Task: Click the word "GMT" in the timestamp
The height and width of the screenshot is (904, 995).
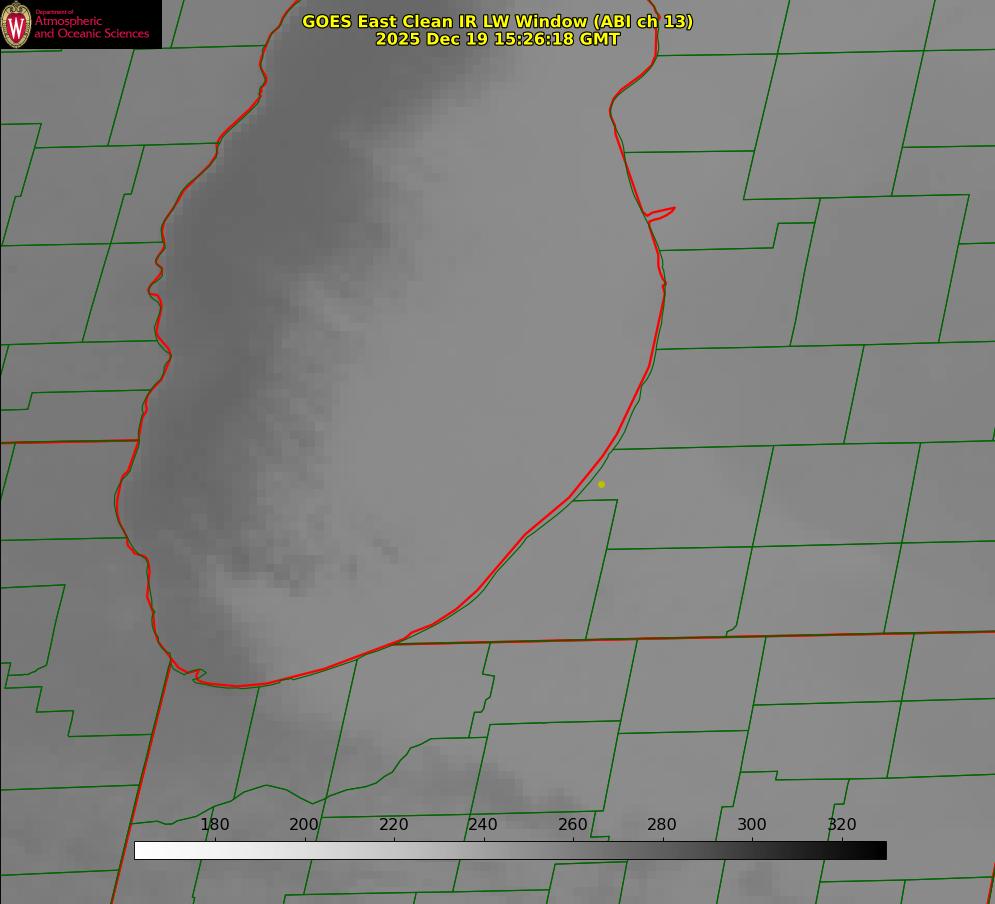Action: (x=600, y=39)
